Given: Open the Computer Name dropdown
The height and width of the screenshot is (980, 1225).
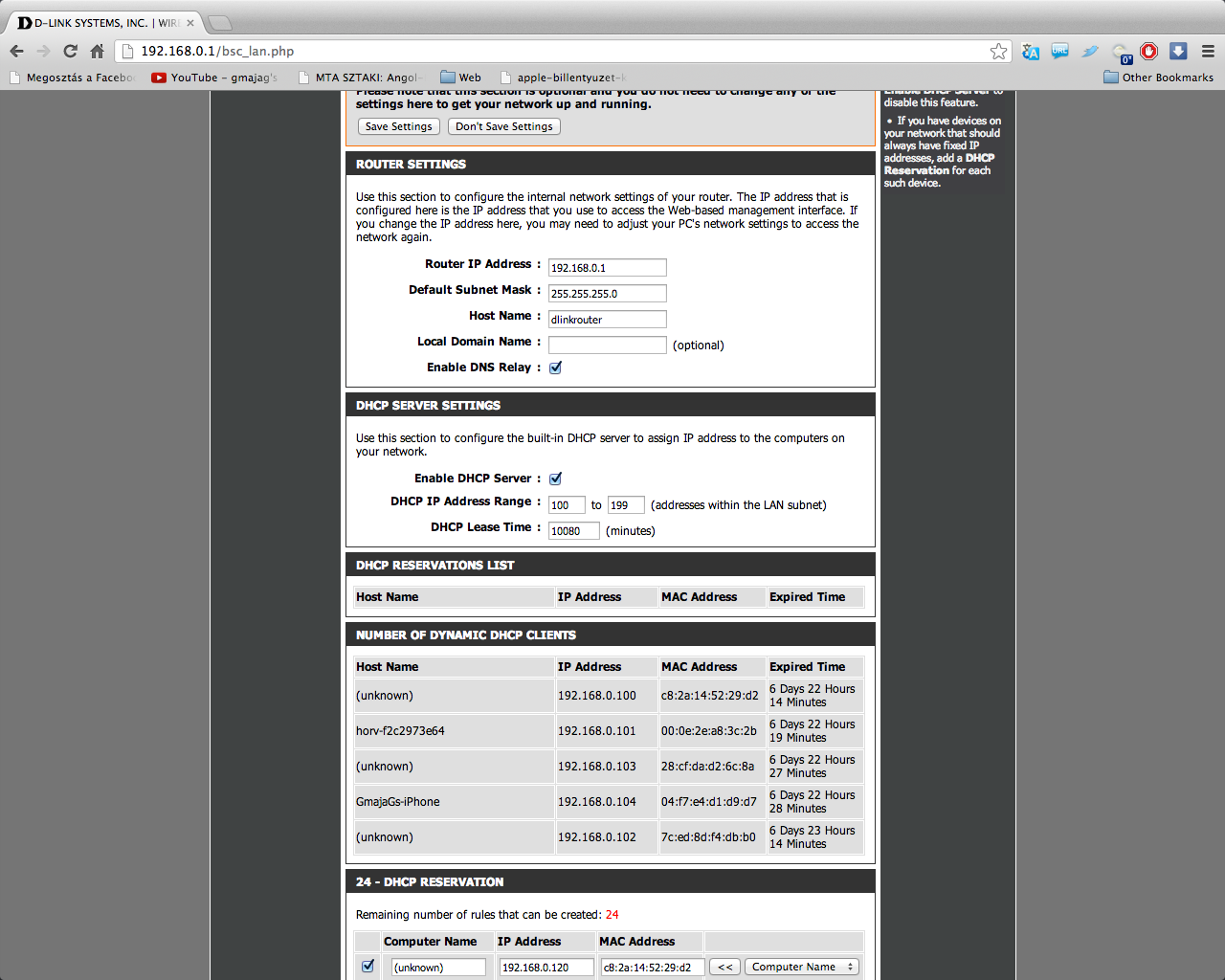Looking at the screenshot, I should 802,968.
